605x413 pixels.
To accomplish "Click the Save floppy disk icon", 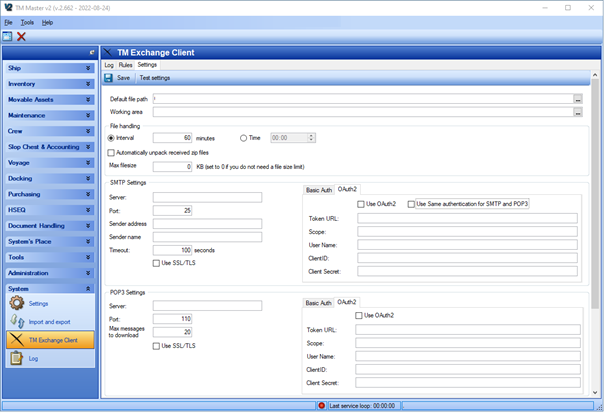I will (x=108, y=78).
